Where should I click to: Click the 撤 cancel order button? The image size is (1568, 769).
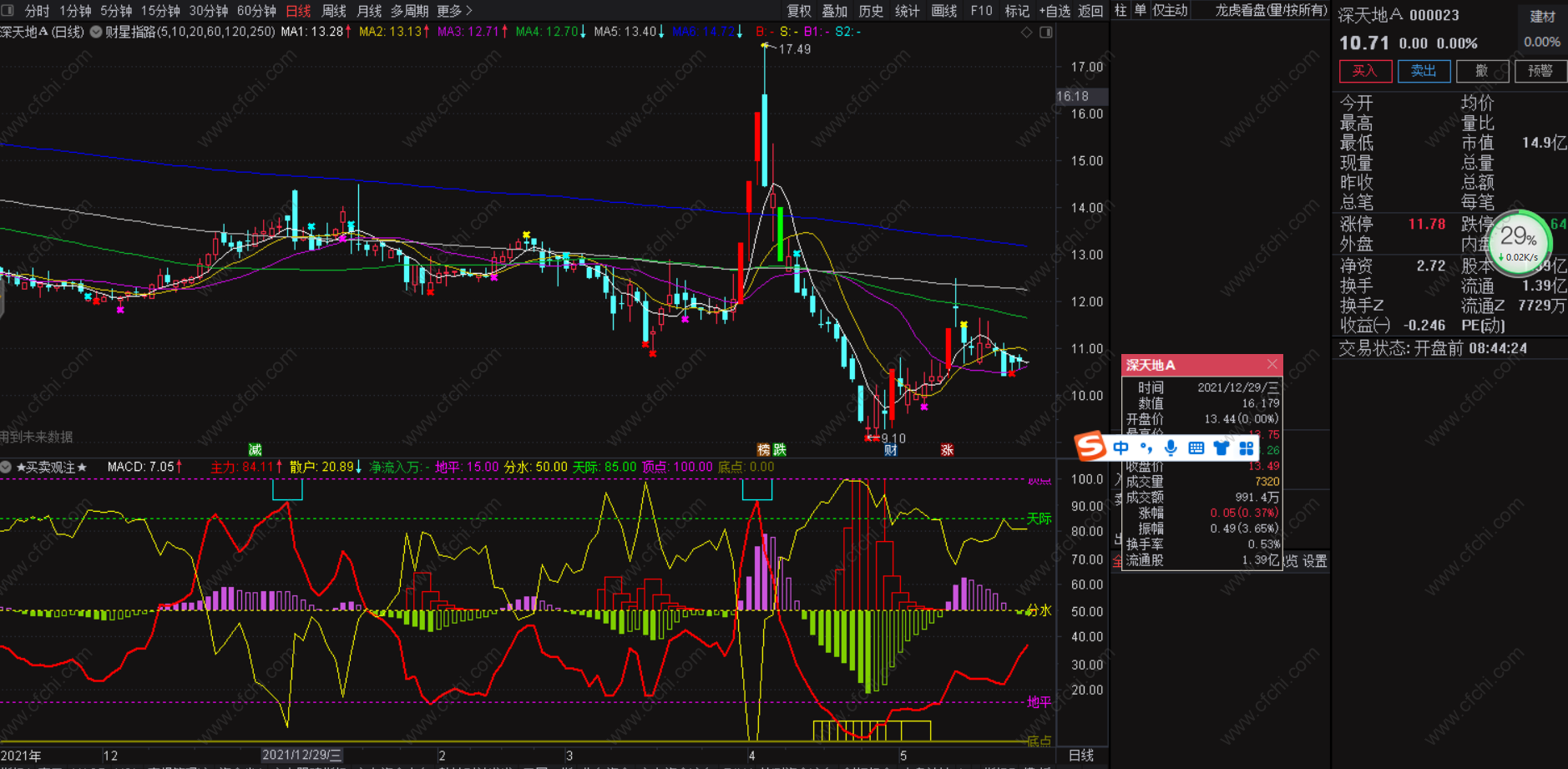[1482, 71]
